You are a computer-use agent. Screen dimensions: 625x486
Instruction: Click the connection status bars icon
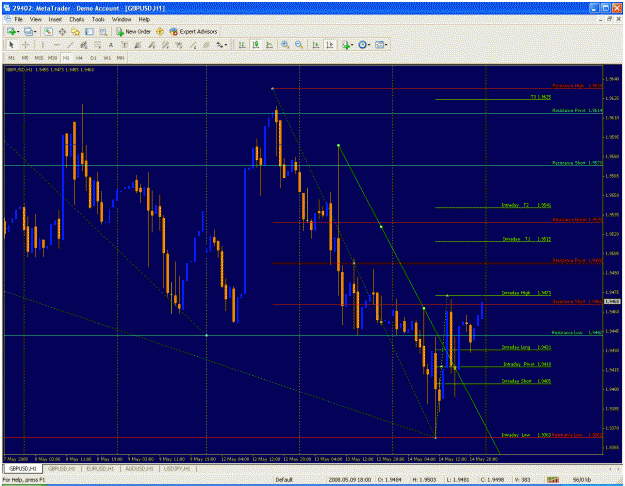(x=552, y=480)
